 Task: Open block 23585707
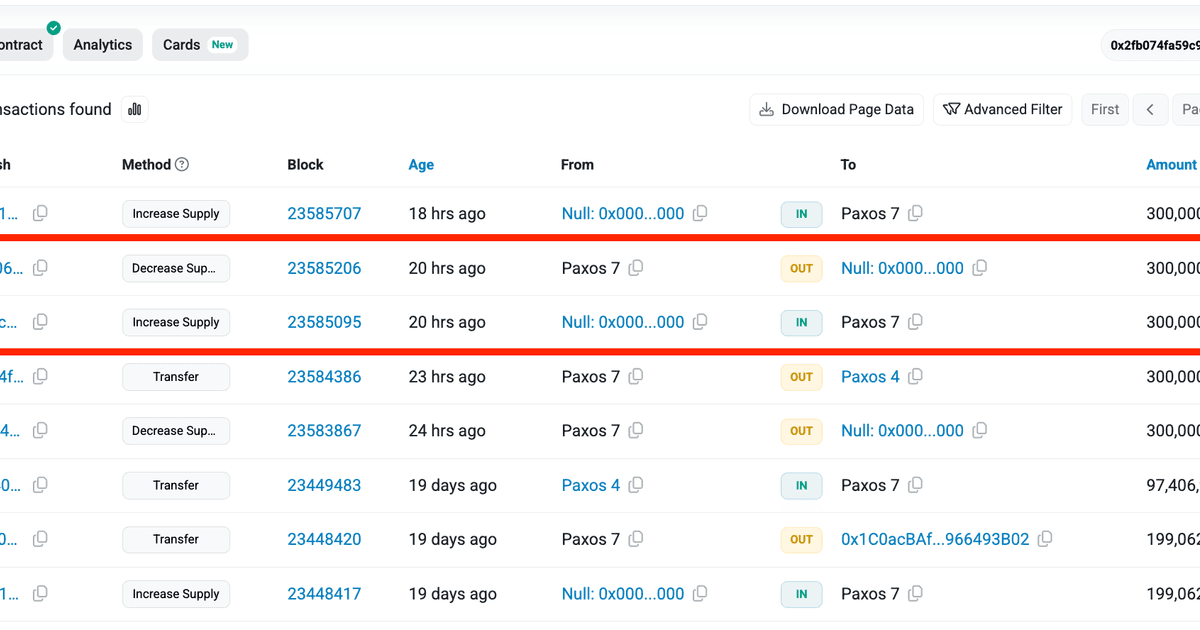click(x=324, y=214)
